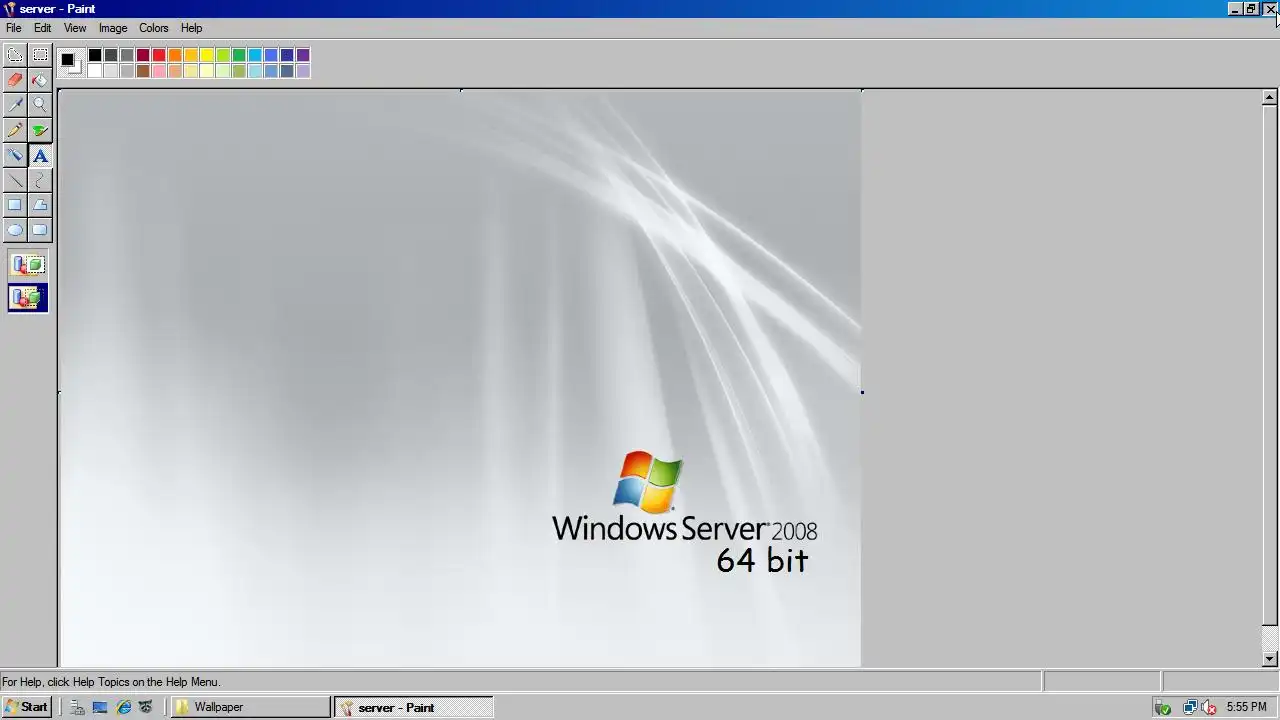Viewport: 1280px width, 720px height.
Task: Select the rectangular Select tool
Action: coord(40,55)
